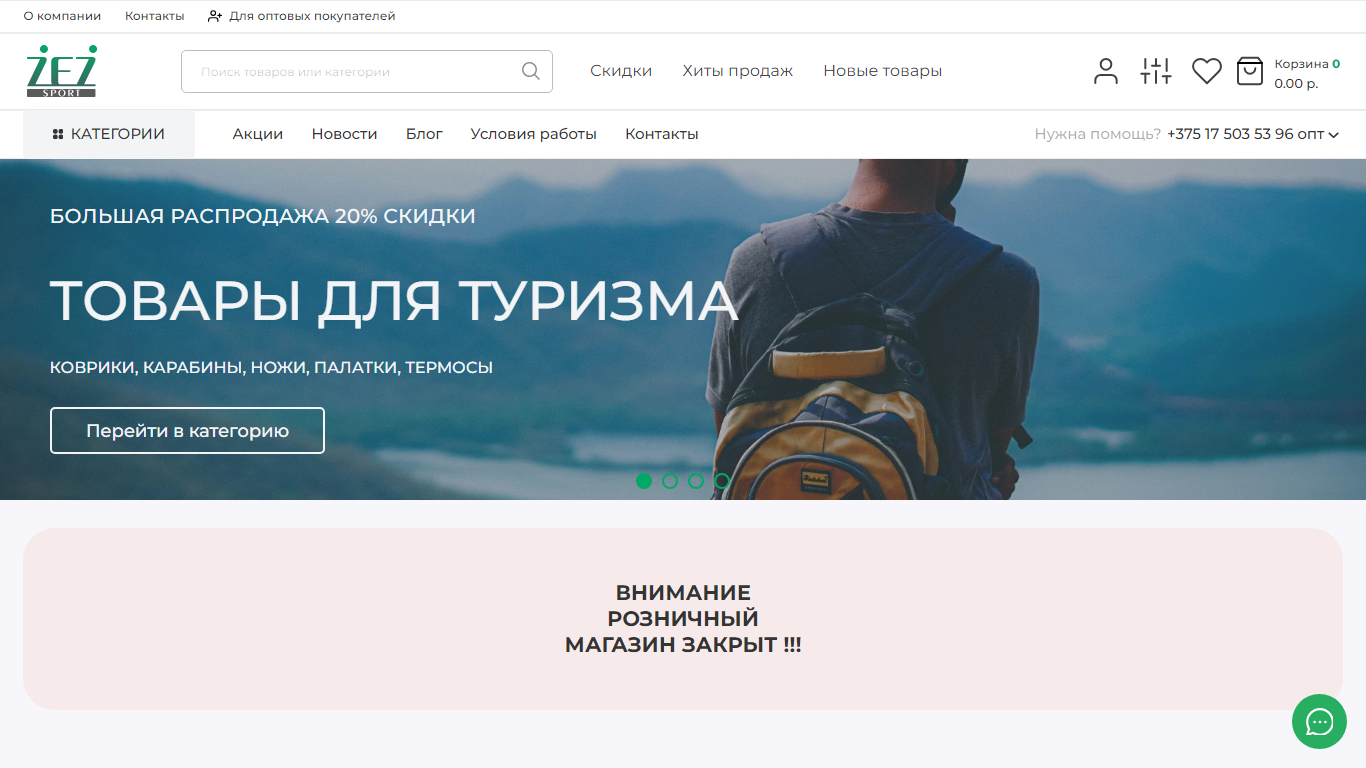Open the Хиты продаж link
This screenshot has height=768, width=1366.
click(x=738, y=71)
